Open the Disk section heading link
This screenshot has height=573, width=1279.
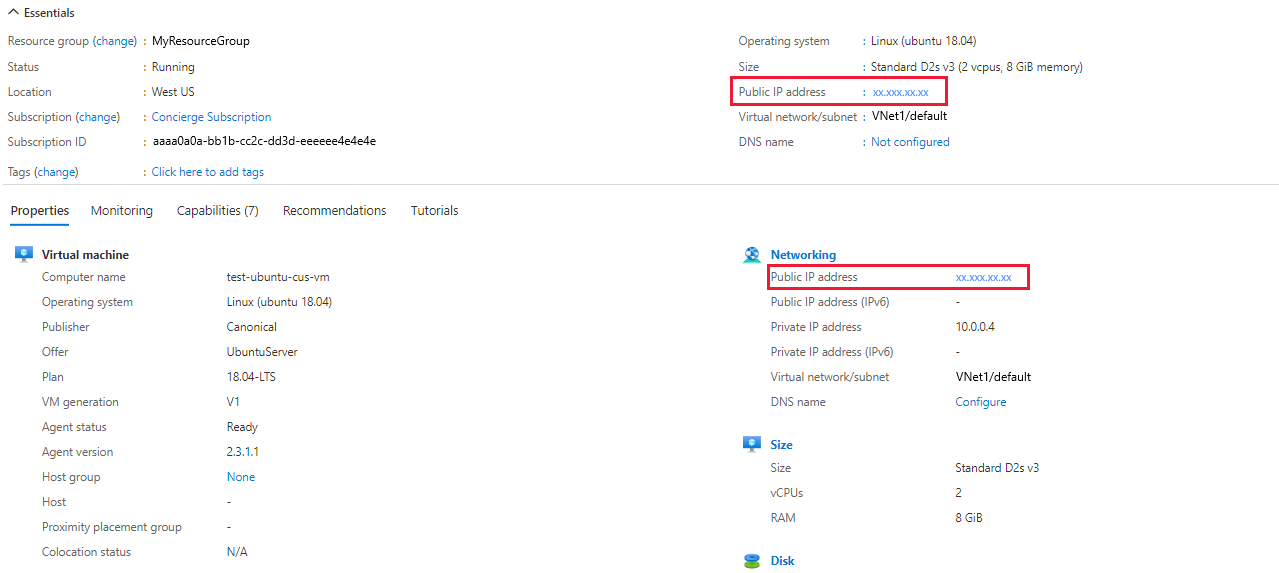click(783, 561)
